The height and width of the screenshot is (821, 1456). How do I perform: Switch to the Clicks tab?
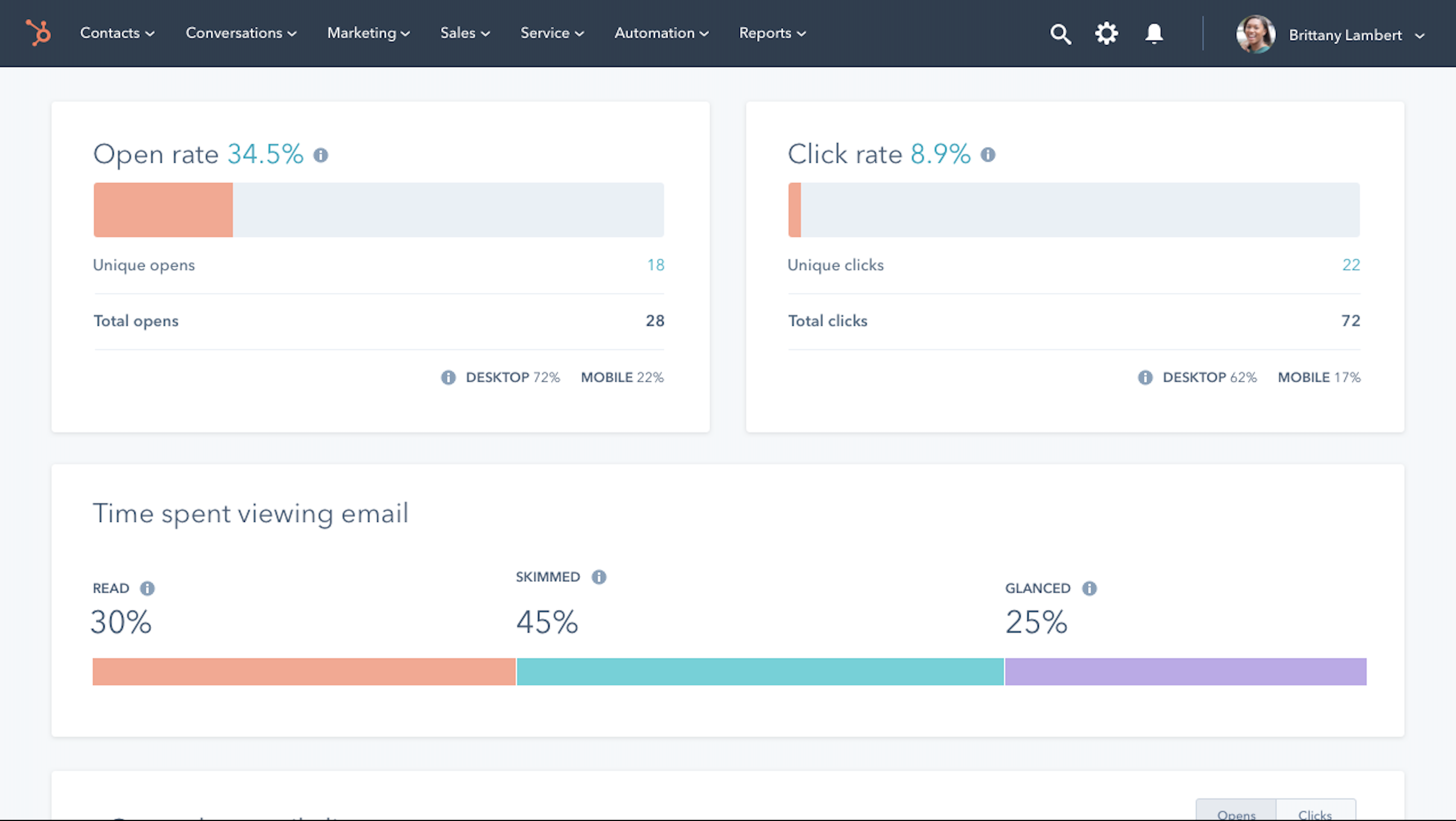coord(1314,814)
